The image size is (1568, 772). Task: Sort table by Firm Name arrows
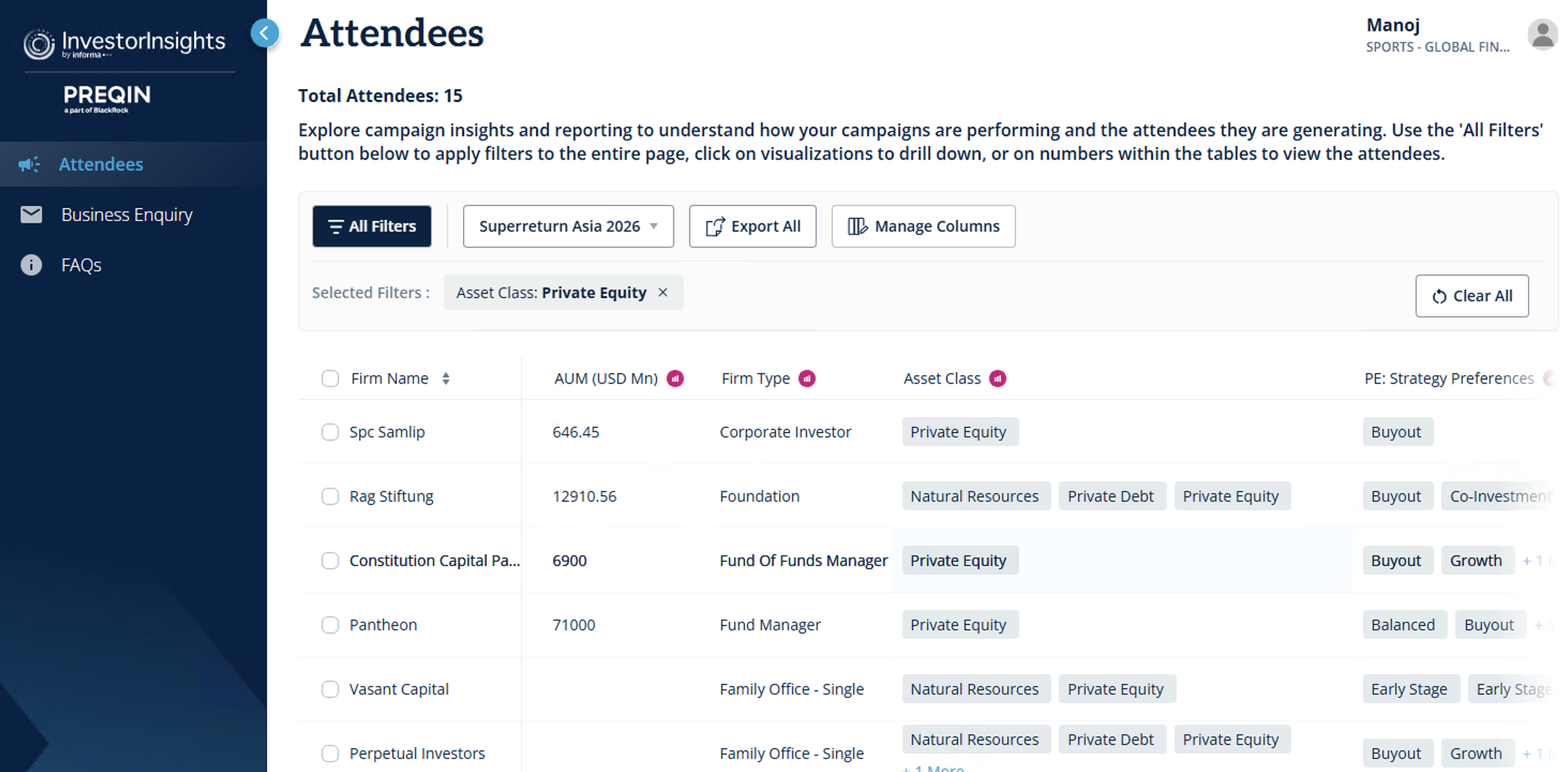tap(445, 378)
